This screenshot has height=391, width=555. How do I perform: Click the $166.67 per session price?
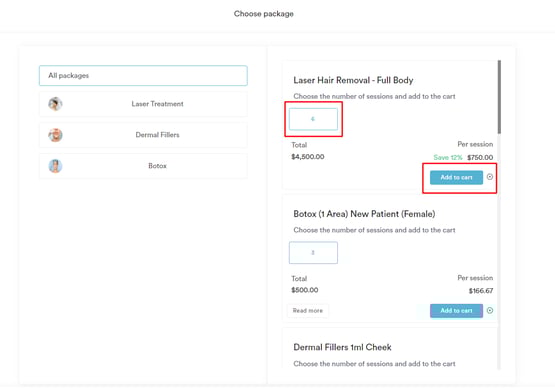[481, 291]
